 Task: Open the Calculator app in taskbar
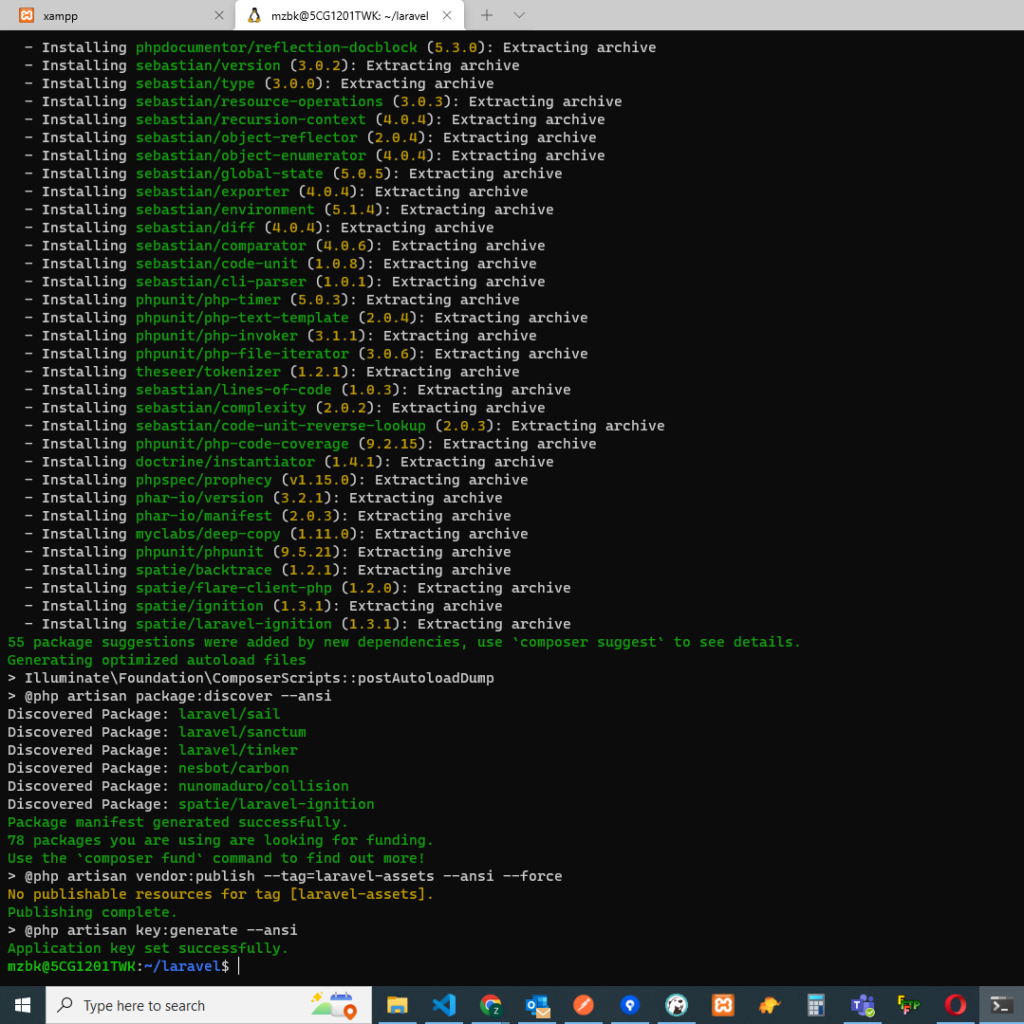816,1005
